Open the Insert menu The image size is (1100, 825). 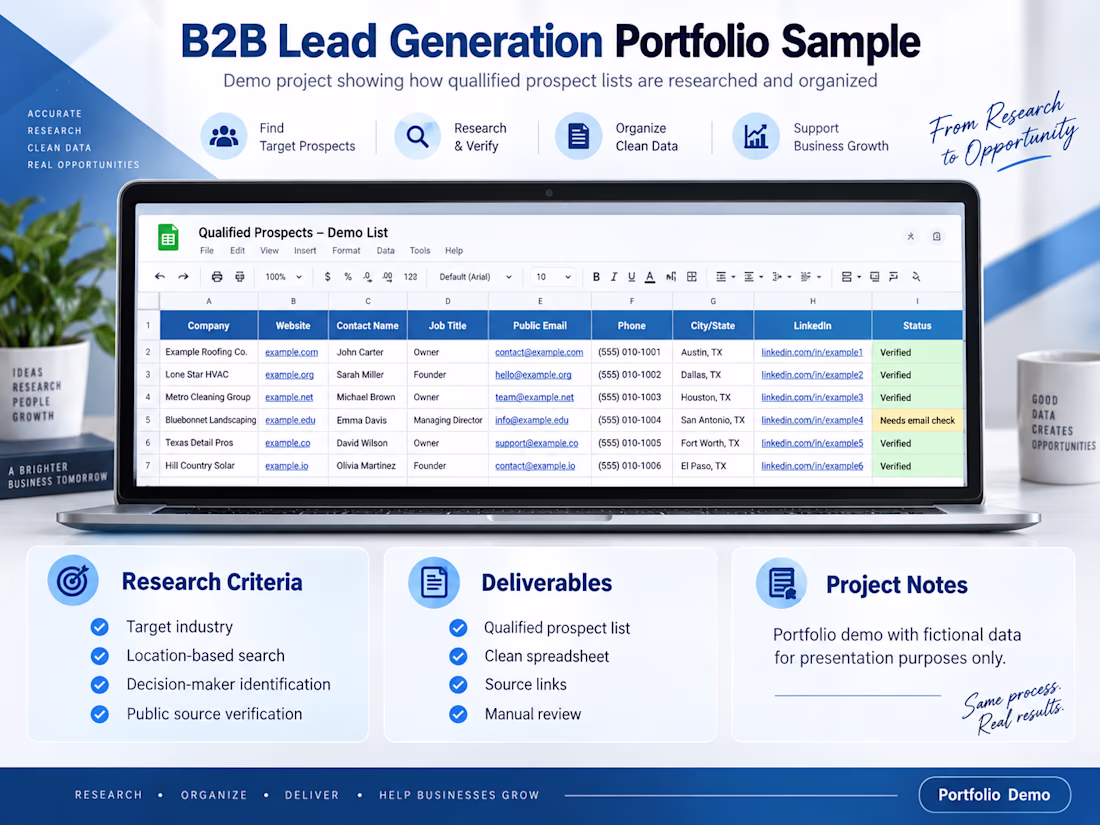coord(305,250)
